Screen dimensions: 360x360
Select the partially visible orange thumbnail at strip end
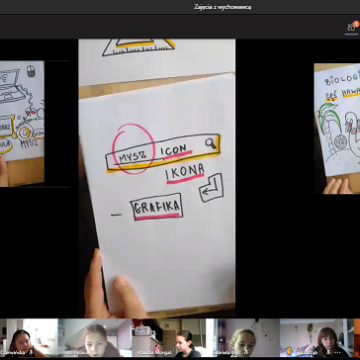tap(357, 338)
